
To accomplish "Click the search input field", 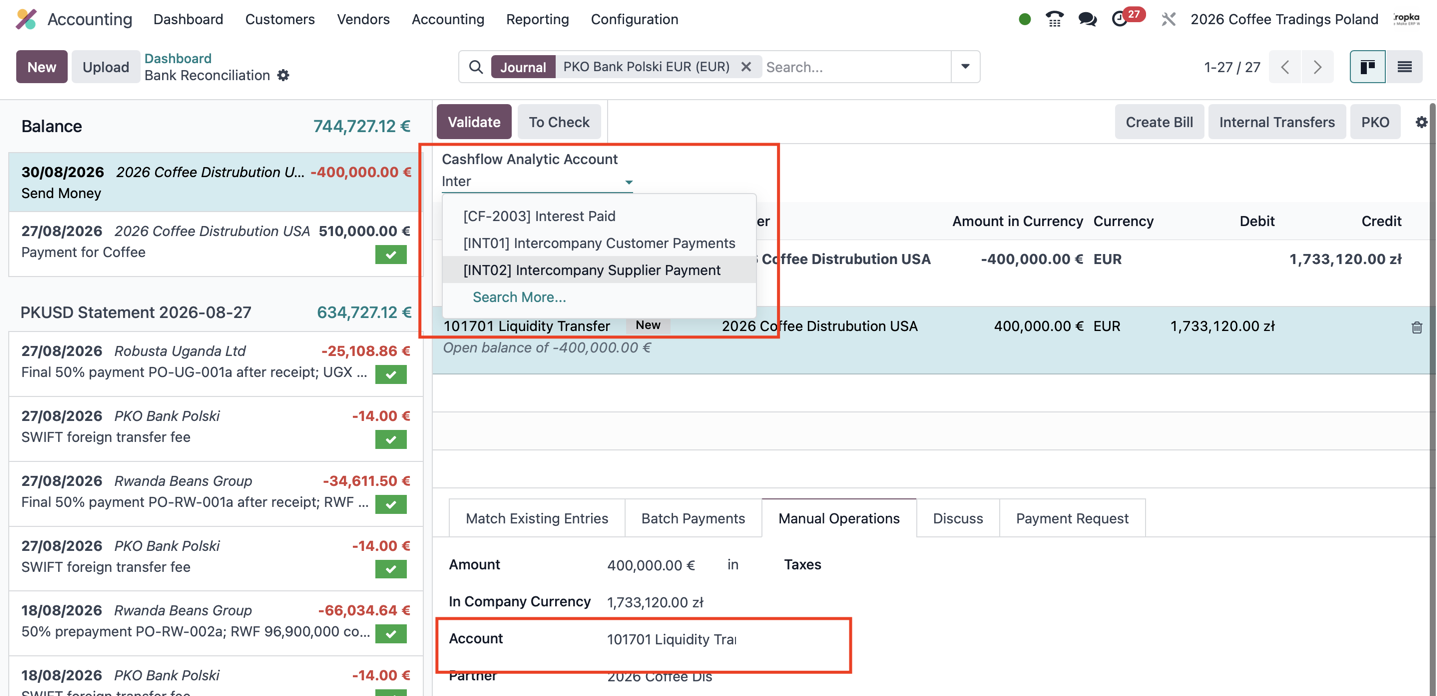I will [x=855, y=67].
